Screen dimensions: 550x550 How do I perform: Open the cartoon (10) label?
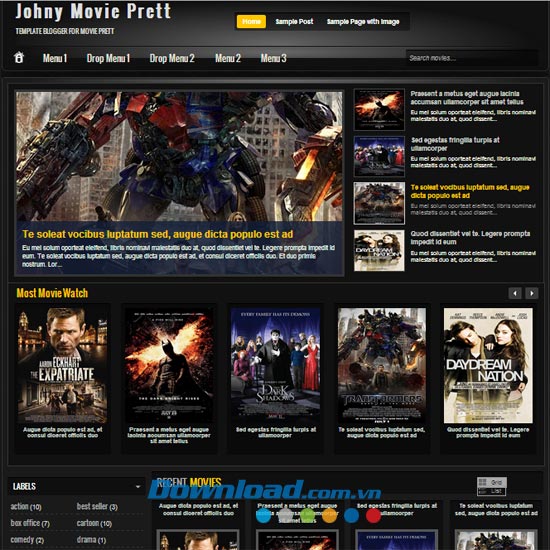pyautogui.click(x=94, y=523)
